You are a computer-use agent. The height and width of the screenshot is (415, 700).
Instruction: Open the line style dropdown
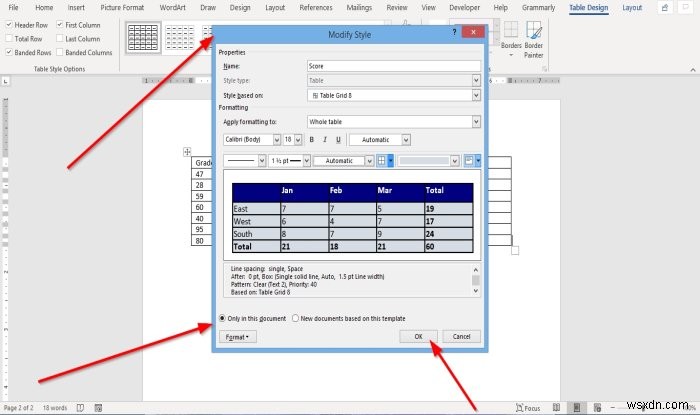tap(262, 161)
